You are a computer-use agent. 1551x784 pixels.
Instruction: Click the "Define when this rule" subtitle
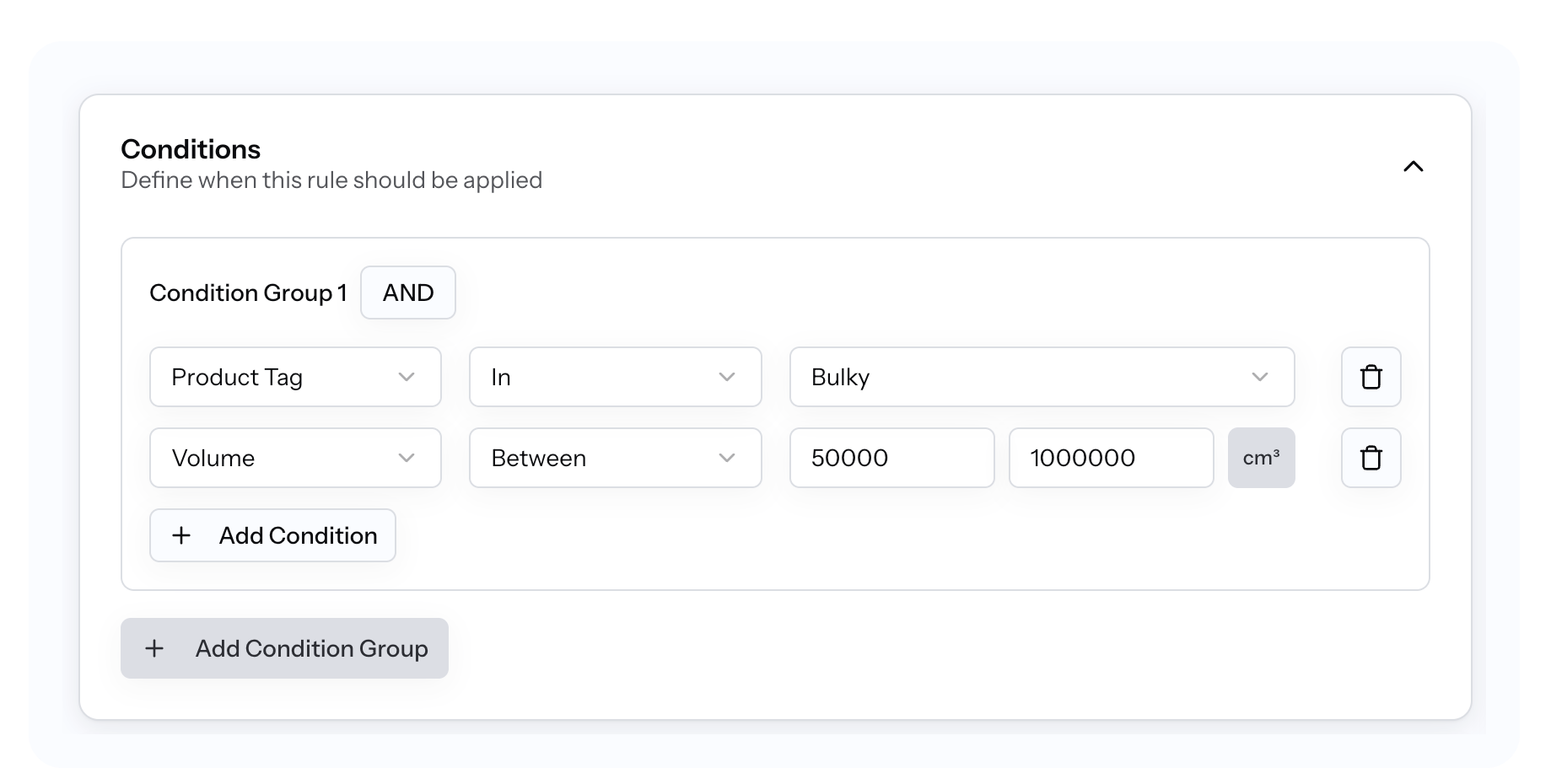tap(331, 180)
